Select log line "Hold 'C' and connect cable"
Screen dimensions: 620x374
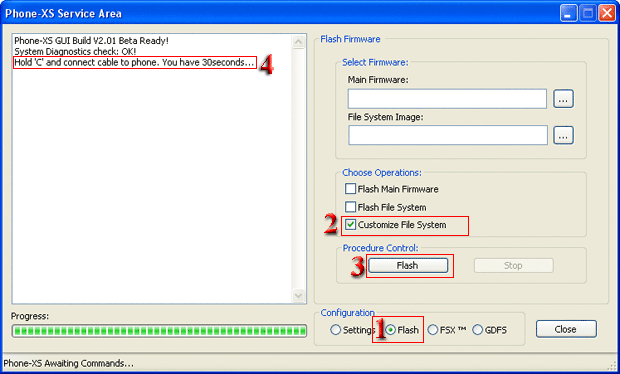[134, 62]
